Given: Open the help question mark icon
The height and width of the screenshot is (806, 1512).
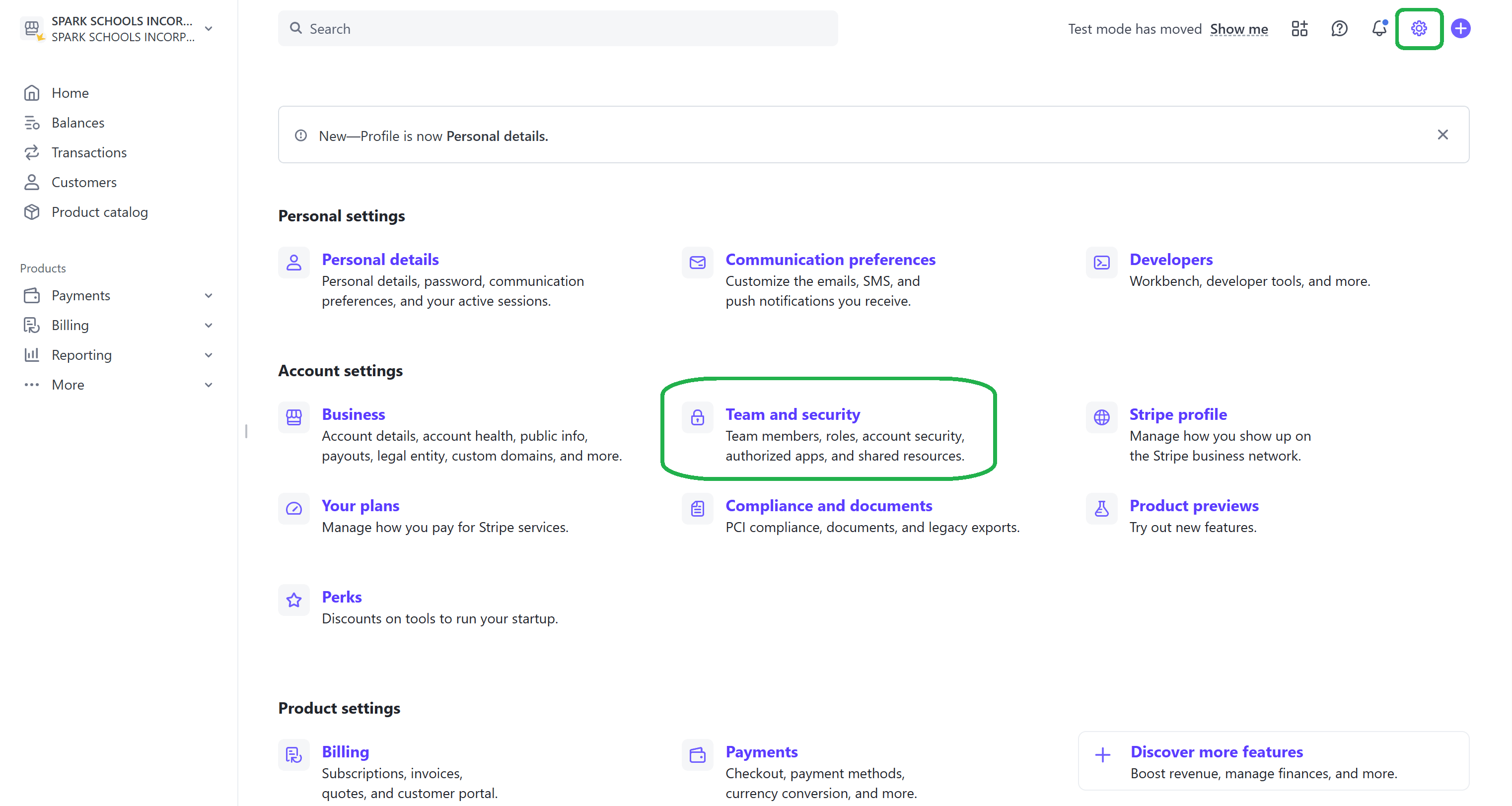Looking at the screenshot, I should pyautogui.click(x=1339, y=28).
